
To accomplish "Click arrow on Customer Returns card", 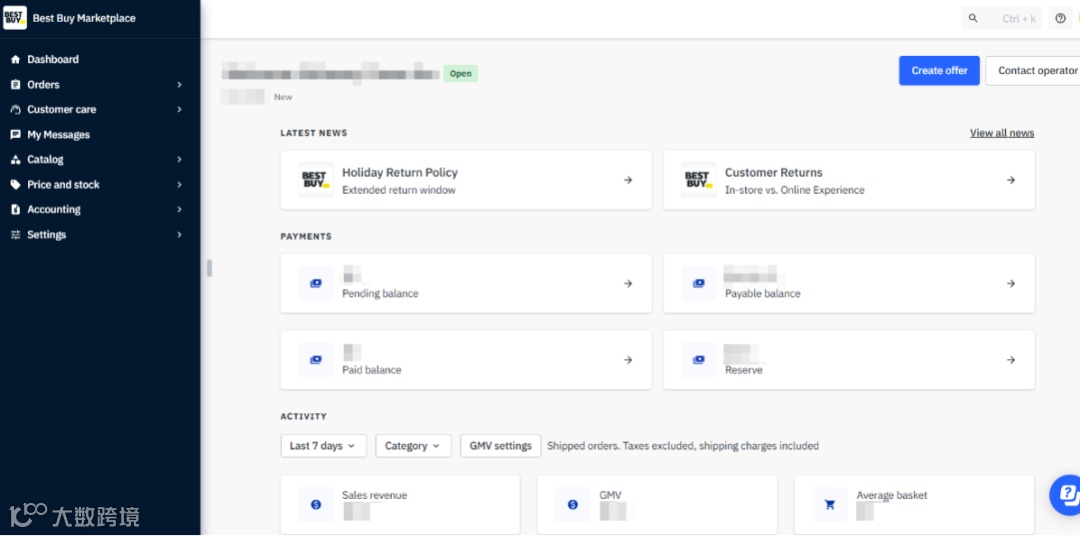I will tap(1010, 180).
